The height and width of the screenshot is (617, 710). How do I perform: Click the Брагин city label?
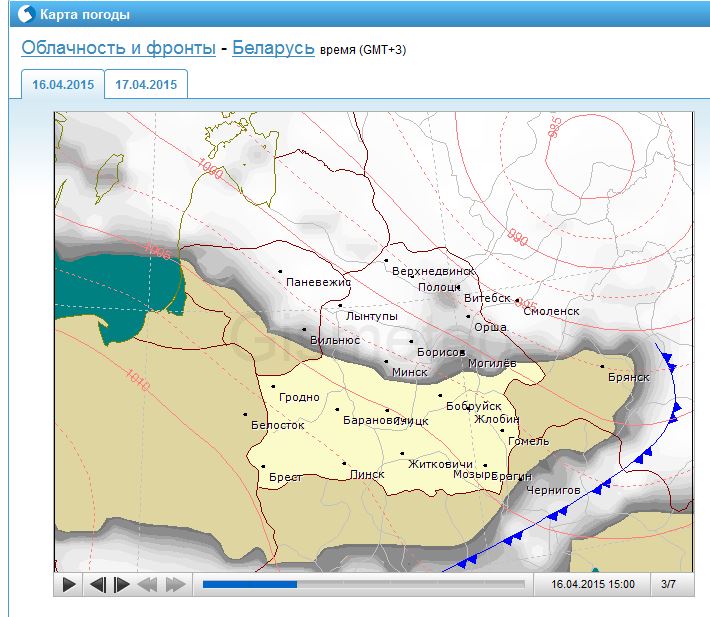(512, 476)
